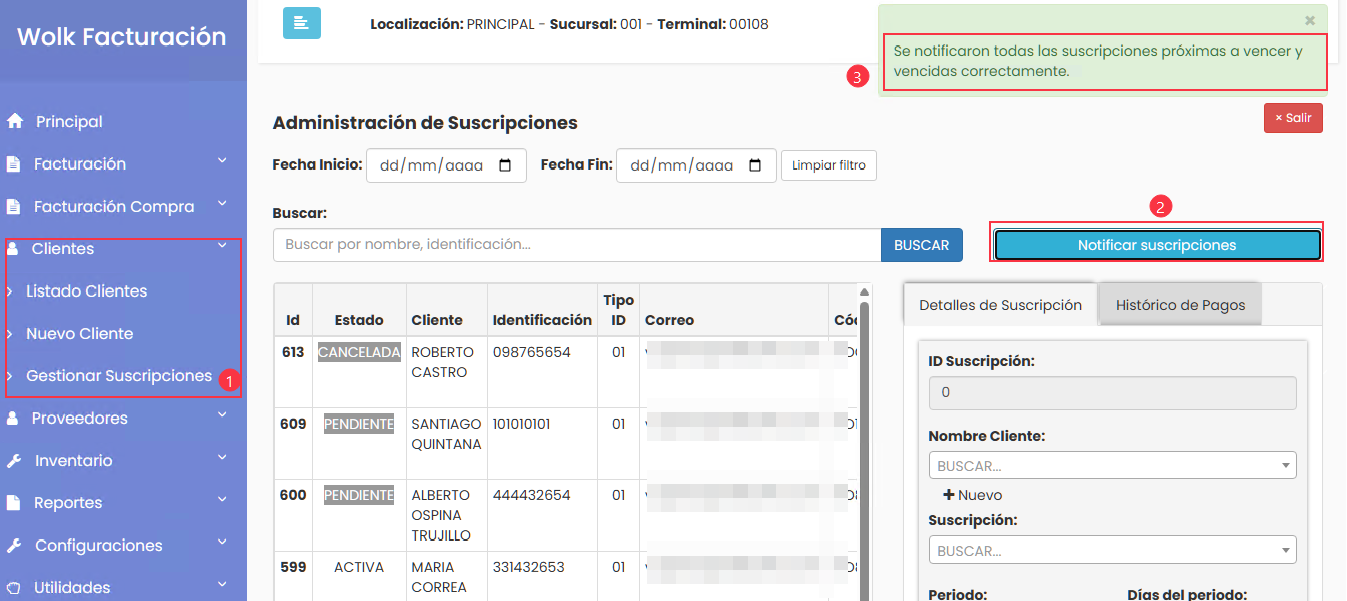Click the Clientes user icon
Image resolution: width=1347 pixels, height=601 pixels.
pos(13,249)
